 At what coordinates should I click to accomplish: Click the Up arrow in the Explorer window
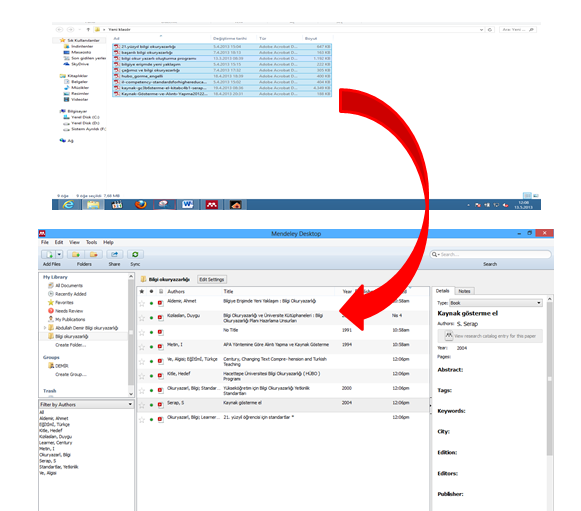88,30
